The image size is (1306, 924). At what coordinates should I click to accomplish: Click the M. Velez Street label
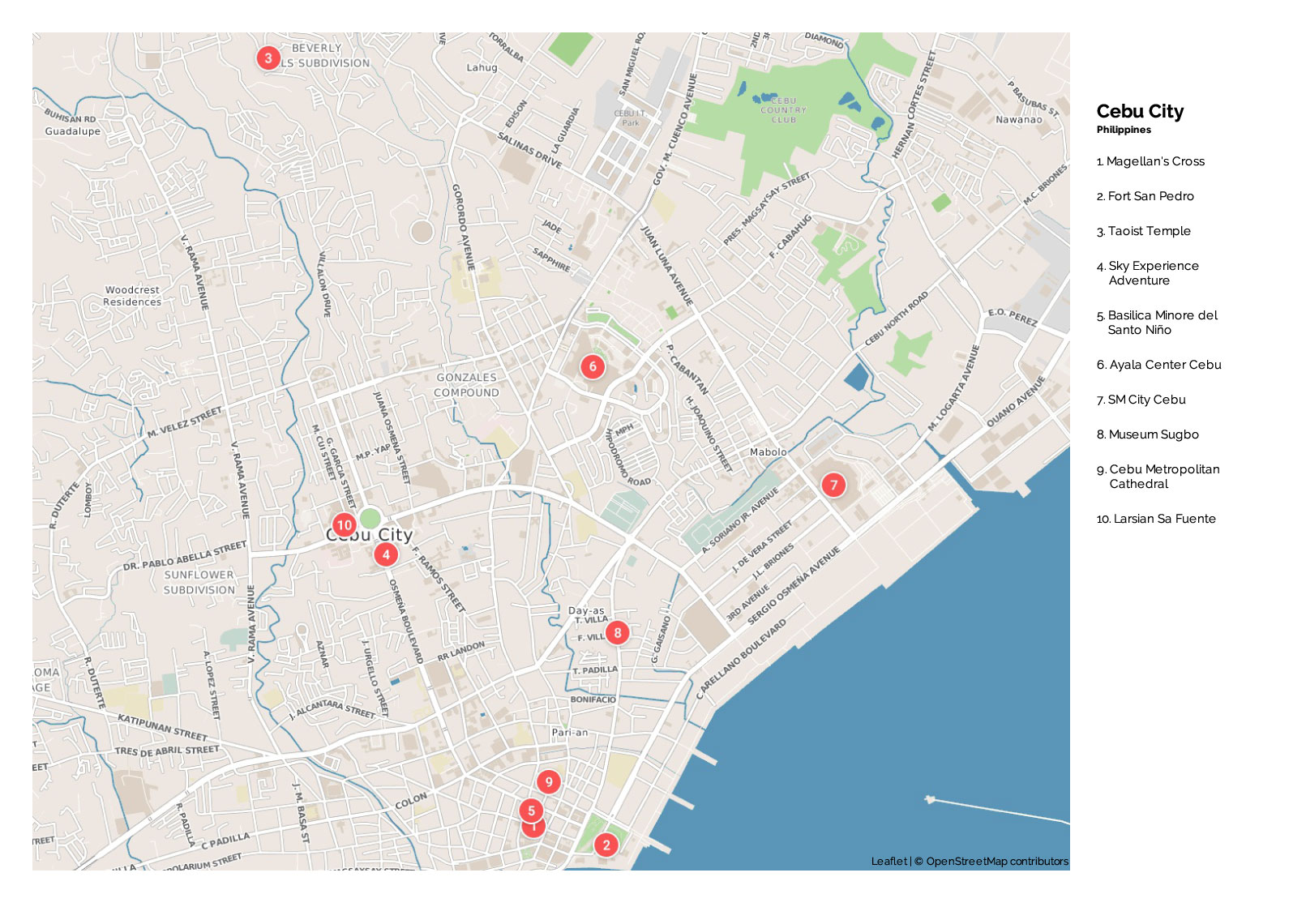(184, 422)
